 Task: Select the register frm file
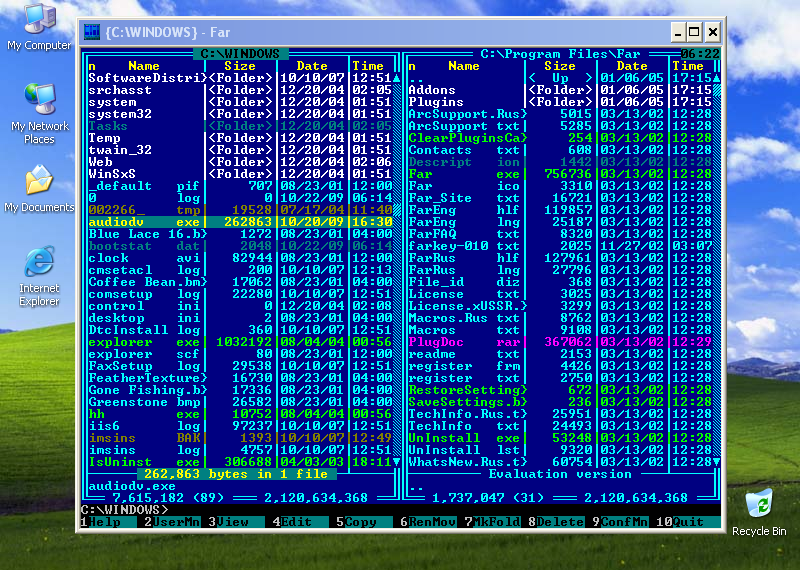[x=560, y=366]
